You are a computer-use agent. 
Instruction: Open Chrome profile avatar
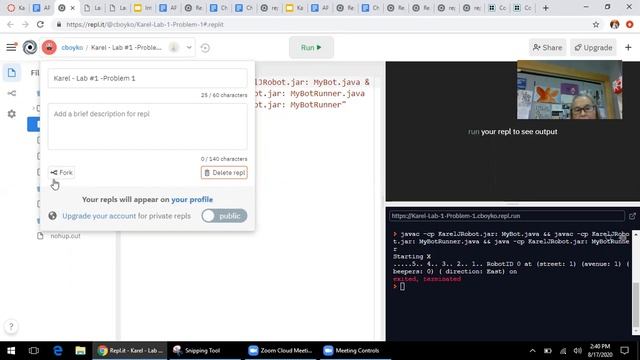coord(614,24)
